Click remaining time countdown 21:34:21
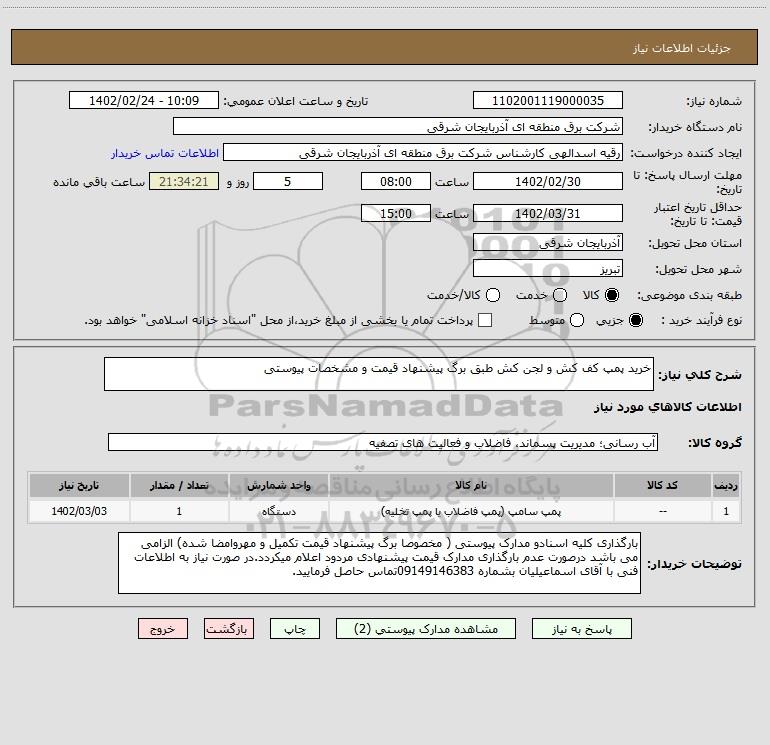 [x=184, y=181]
